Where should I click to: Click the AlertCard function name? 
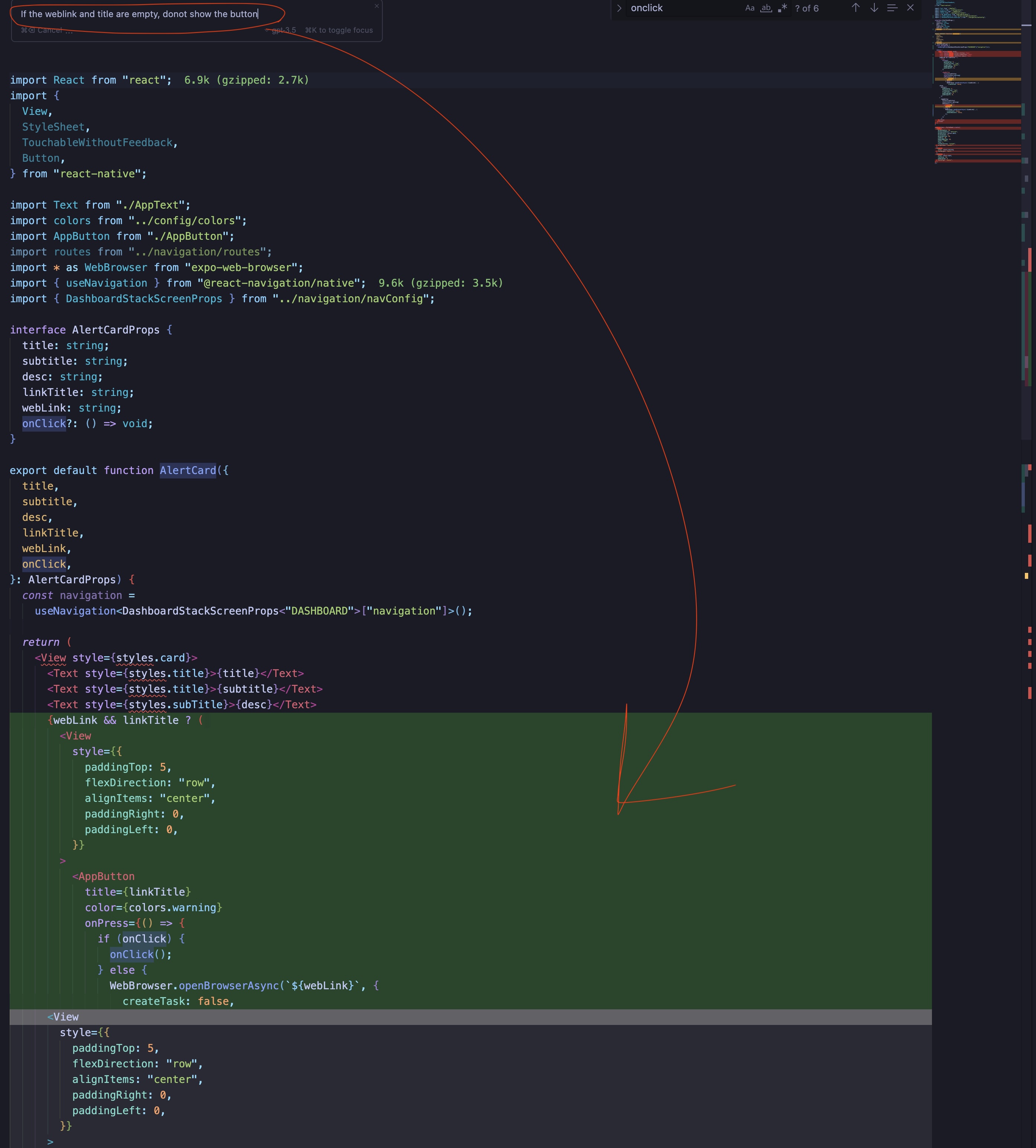[188, 470]
